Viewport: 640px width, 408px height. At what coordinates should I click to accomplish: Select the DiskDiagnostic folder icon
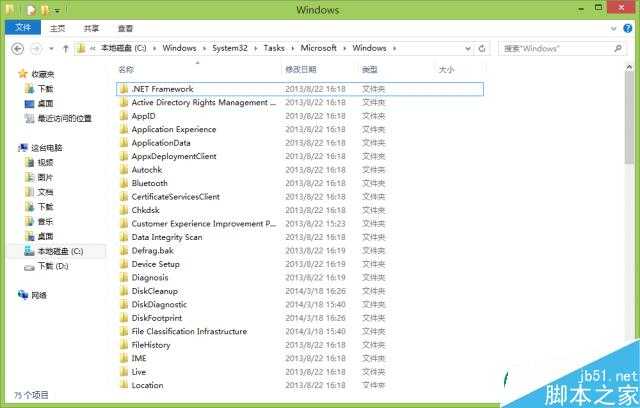point(124,304)
